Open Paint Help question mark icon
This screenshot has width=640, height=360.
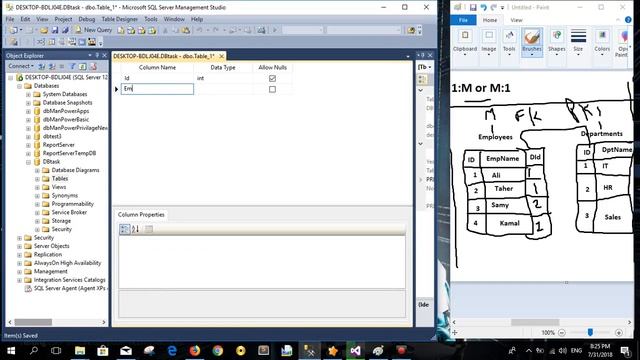628,20
